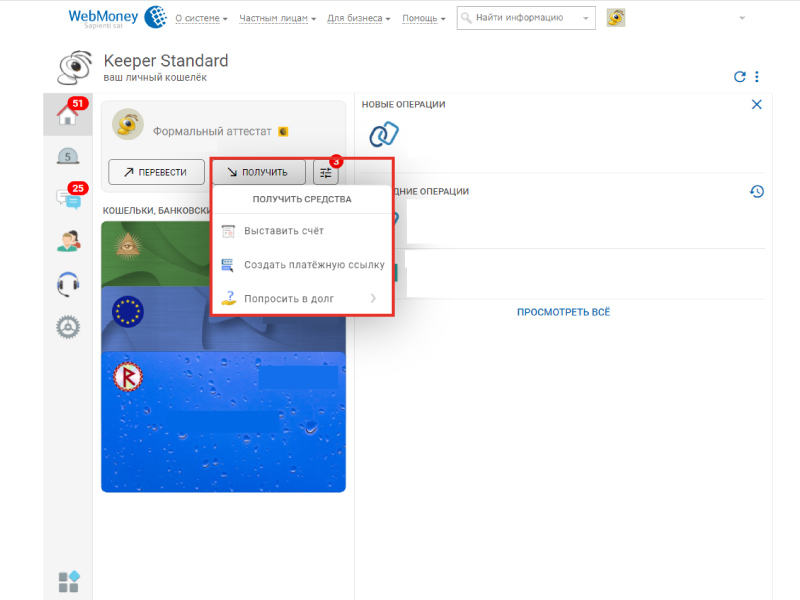This screenshot has width=800, height=600.
Task: Click the home icon in the sidebar
Action: tap(67, 115)
